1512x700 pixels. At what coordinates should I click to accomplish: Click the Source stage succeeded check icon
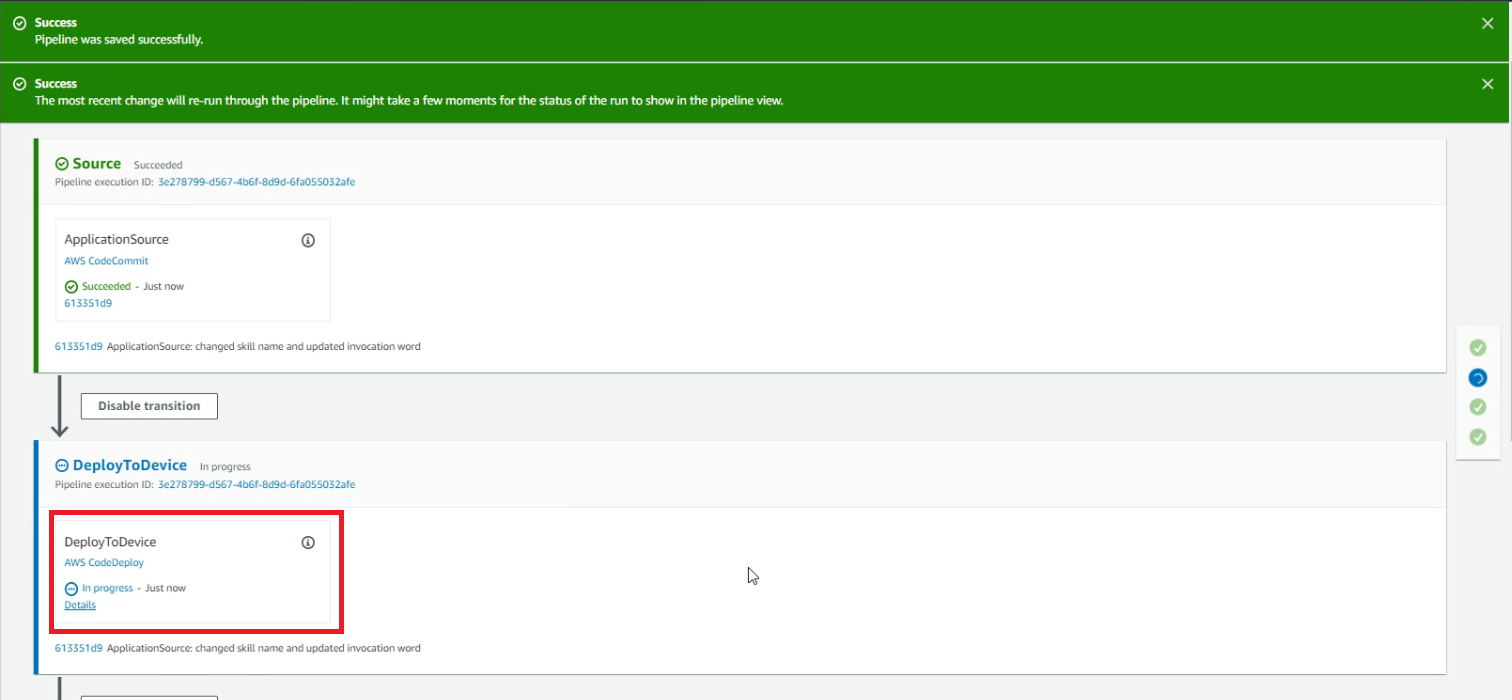[x=62, y=164]
